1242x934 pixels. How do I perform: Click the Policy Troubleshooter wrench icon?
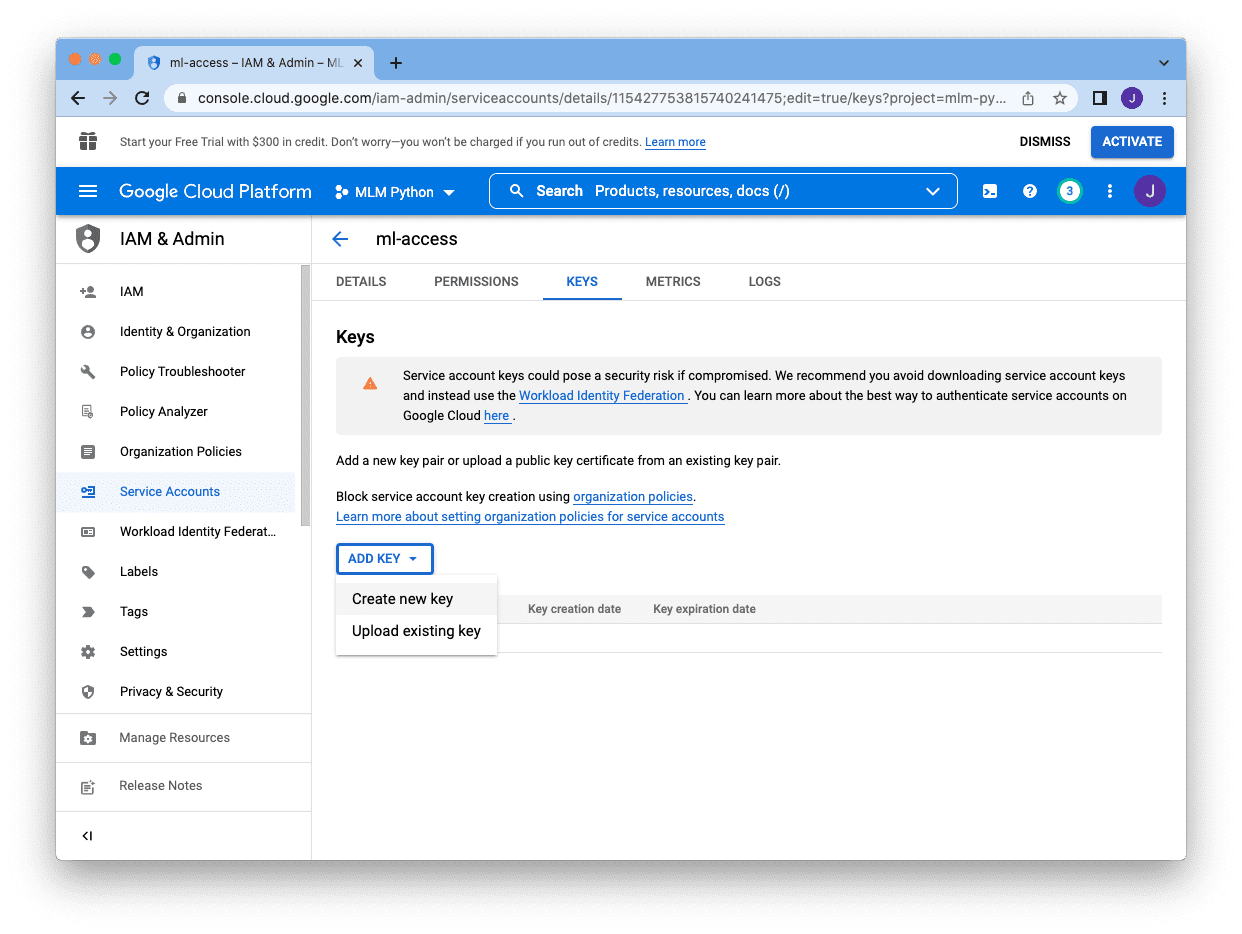(x=88, y=372)
